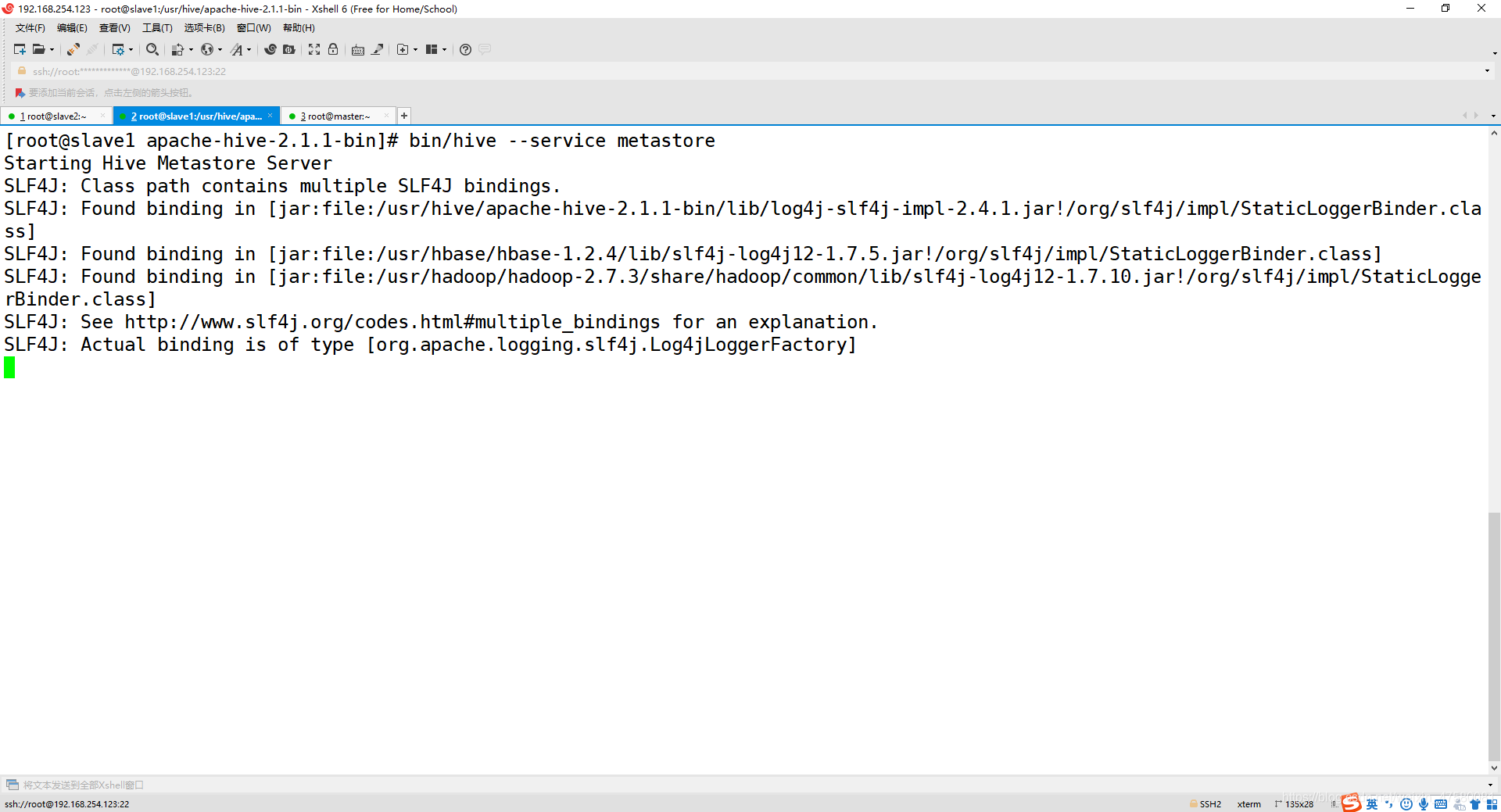Click the xterm status bar entry
This screenshot has width=1501, height=812.
point(1248,804)
